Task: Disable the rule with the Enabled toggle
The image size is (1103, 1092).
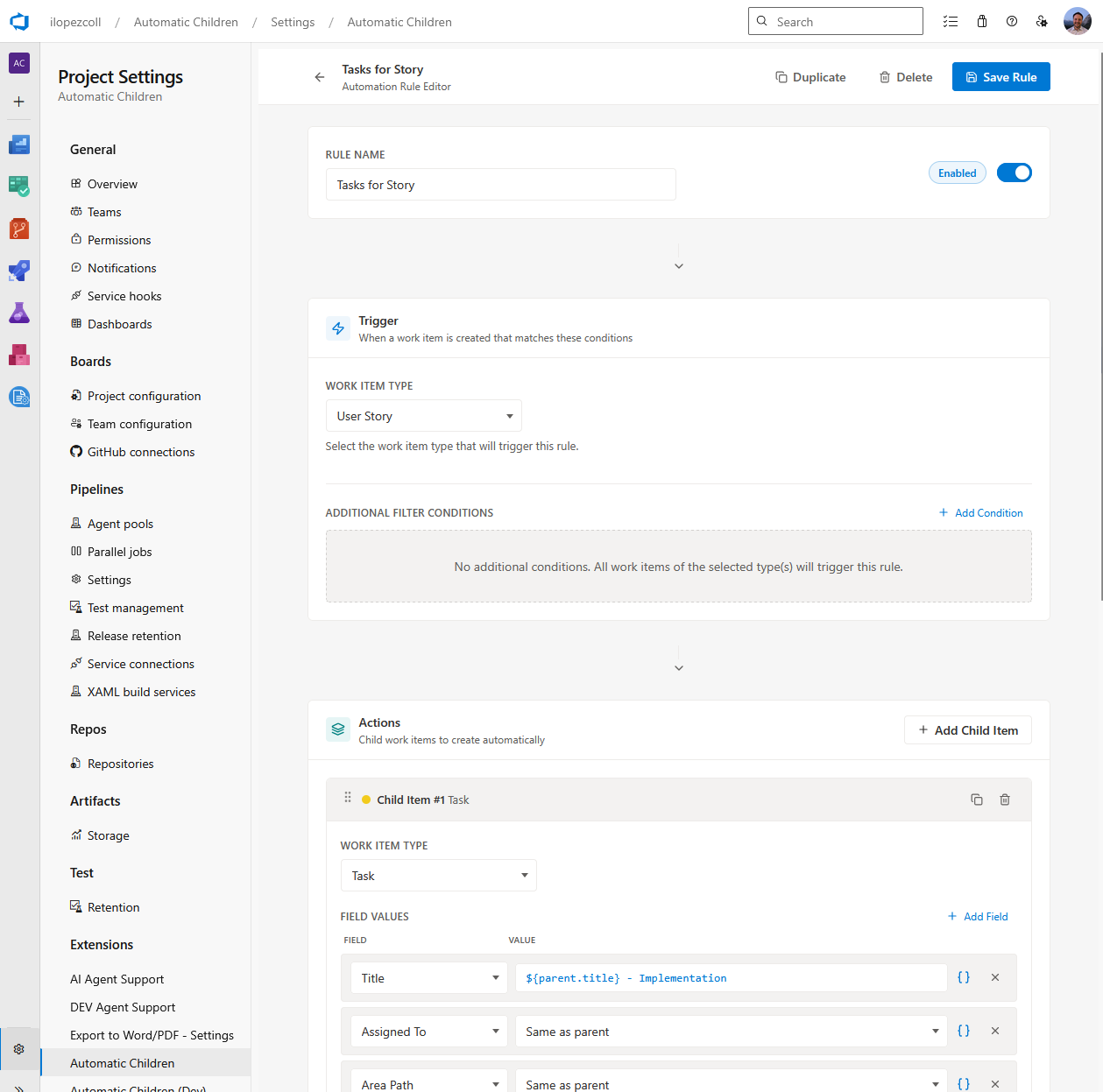Action: pyautogui.click(x=1014, y=173)
